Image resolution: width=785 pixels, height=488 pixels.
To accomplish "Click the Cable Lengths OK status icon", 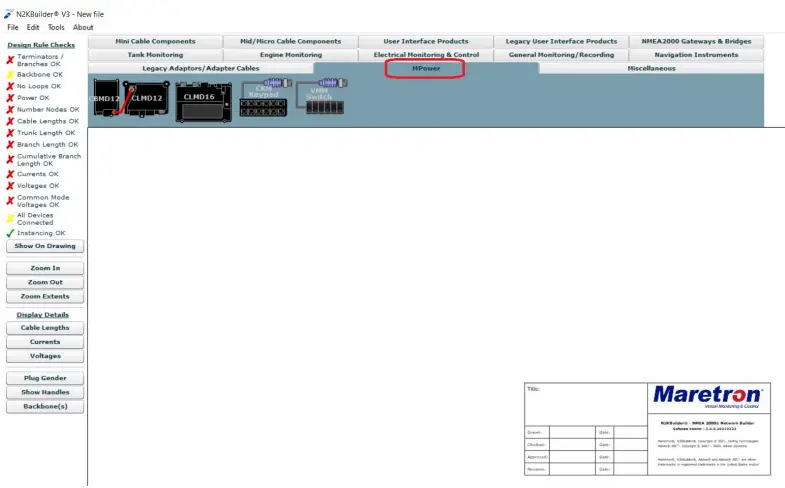I will point(10,121).
